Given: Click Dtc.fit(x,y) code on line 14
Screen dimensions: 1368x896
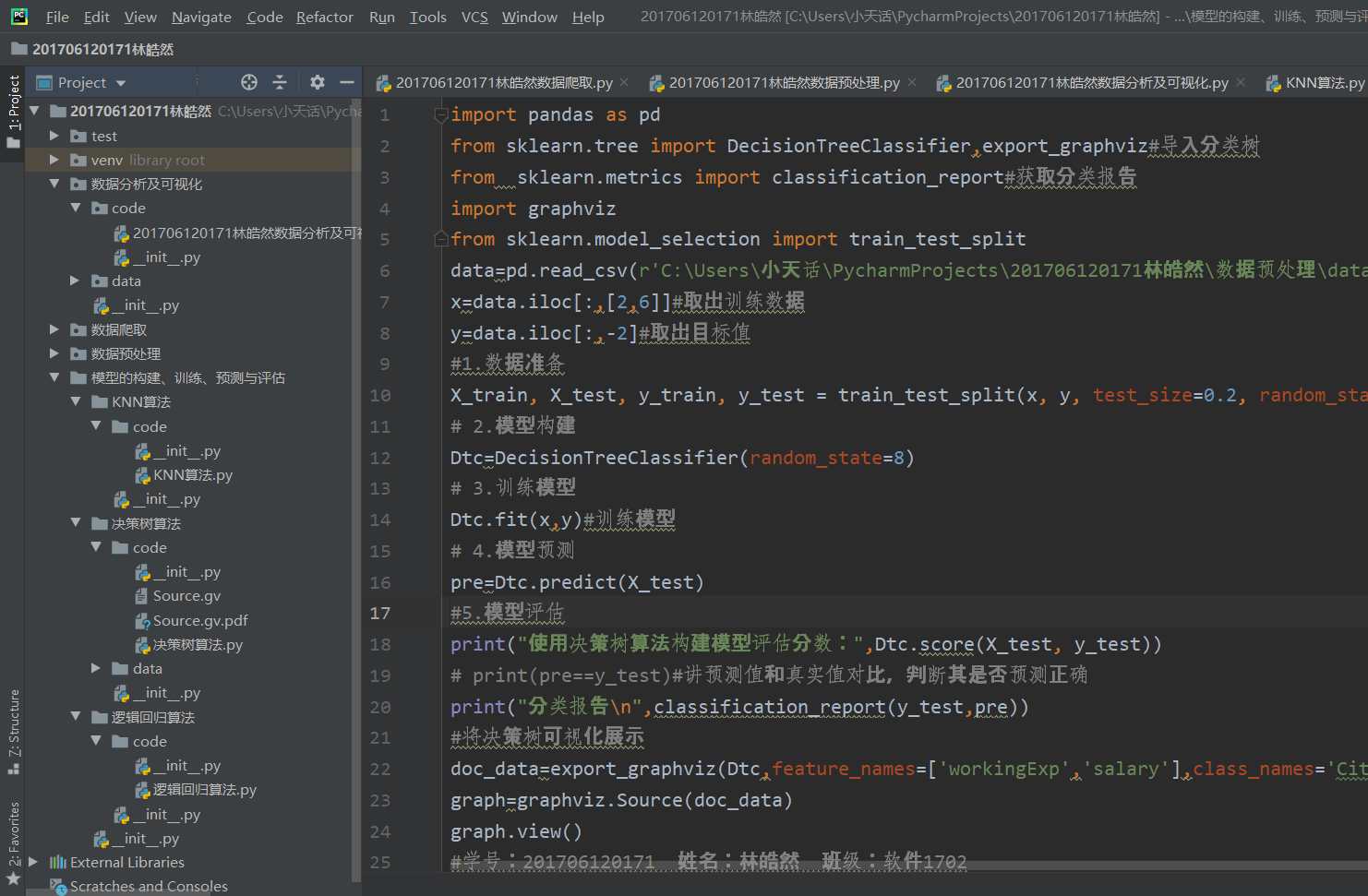Looking at the screenshot, I should tap(516, 520).
